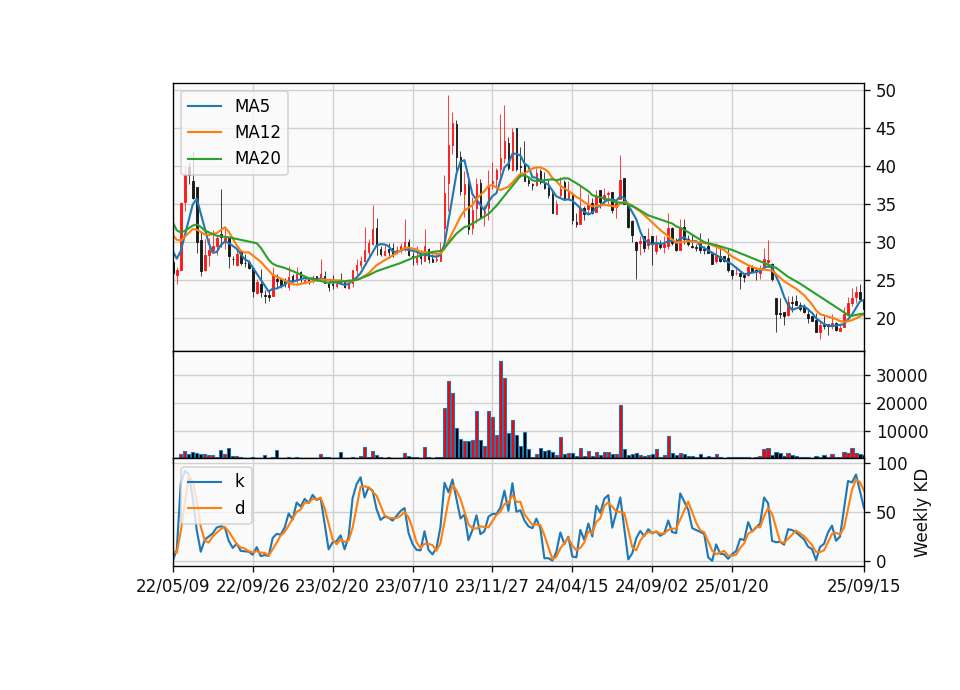Click the KD axis value 50
The height and width of the screenshot is (690, 960).
(885, 513)
